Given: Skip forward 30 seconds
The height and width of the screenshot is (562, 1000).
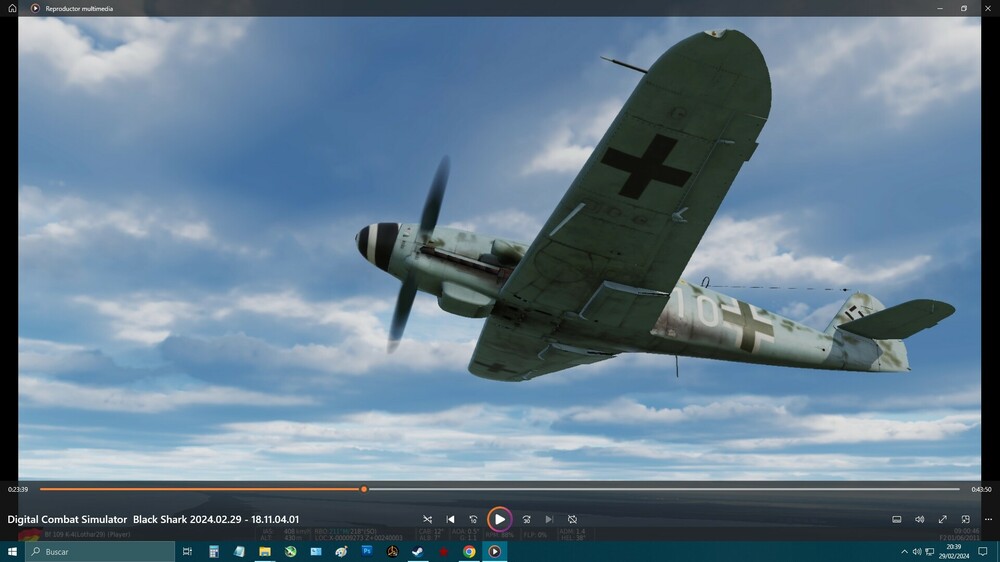Looking at the screenshot, I should click(526, 520).
